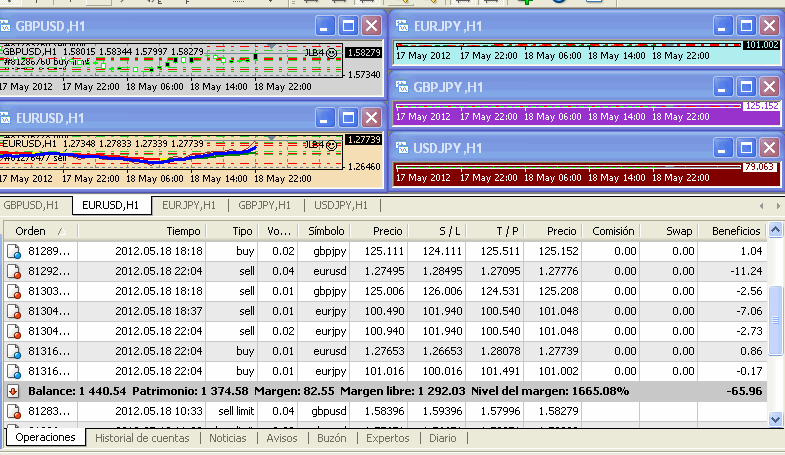Open the Historial de cuentas tab
Screen dimensions: 785x455
click(143, 438)
